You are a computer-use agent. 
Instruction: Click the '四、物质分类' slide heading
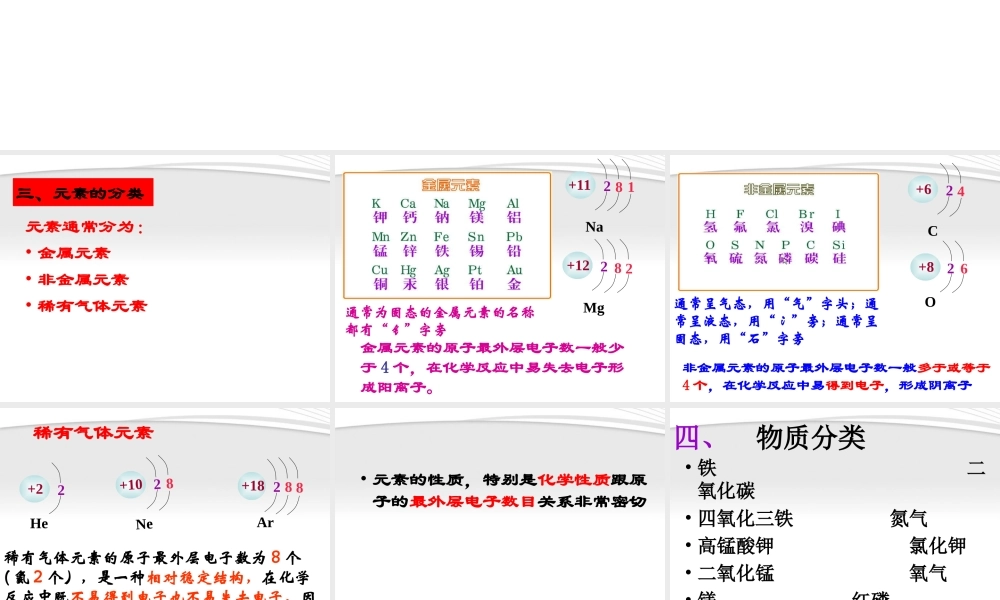(770, 438)
